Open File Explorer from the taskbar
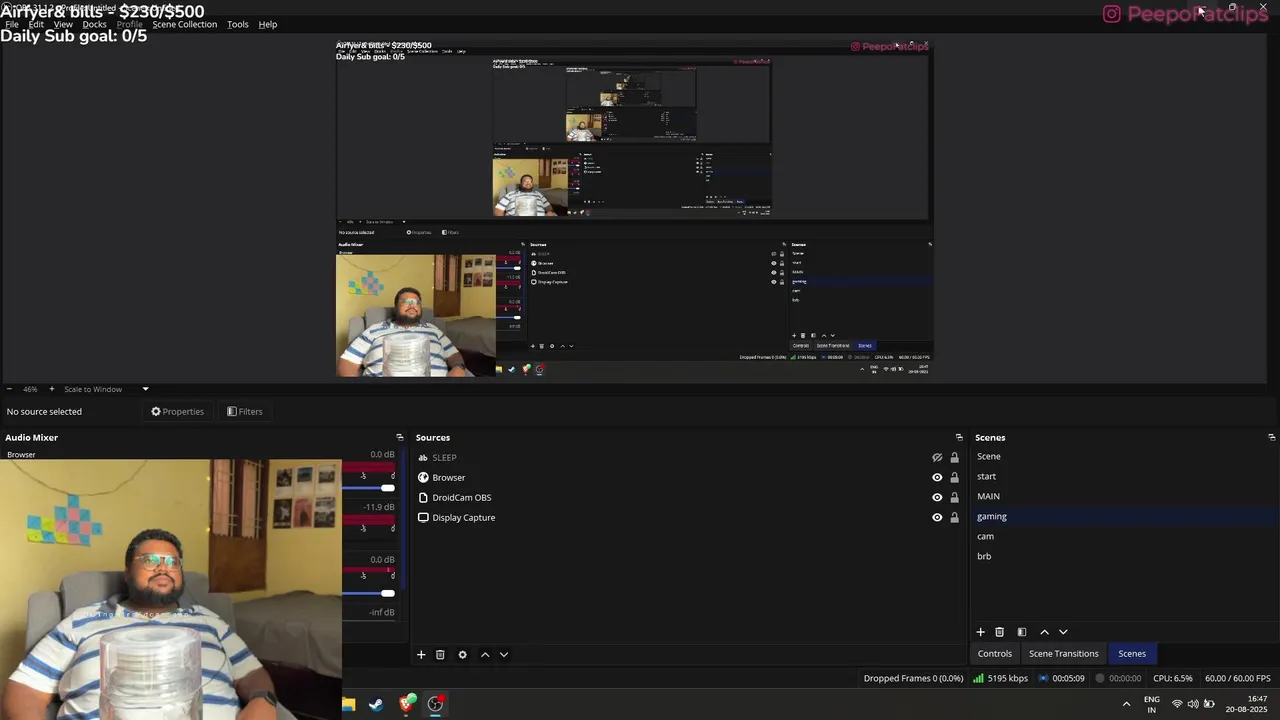The image size is (1280, 720). 348,704
